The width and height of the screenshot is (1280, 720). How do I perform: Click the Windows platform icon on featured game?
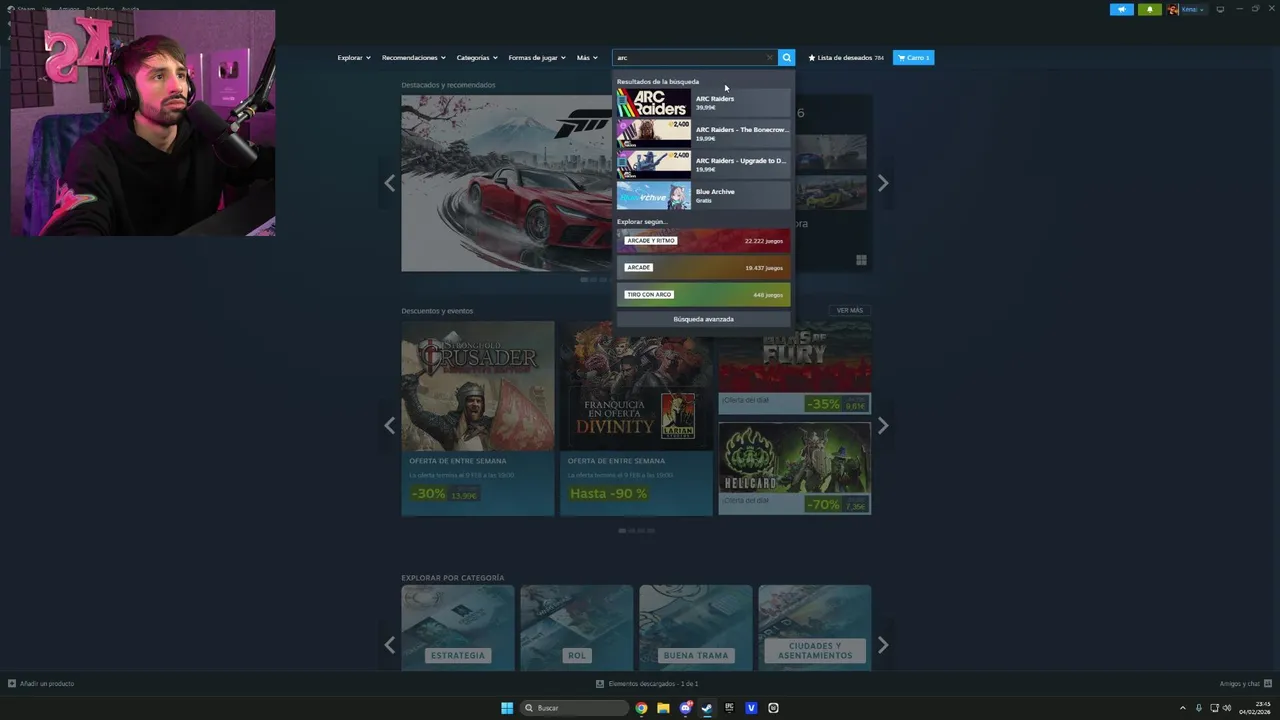click(861, 260)
